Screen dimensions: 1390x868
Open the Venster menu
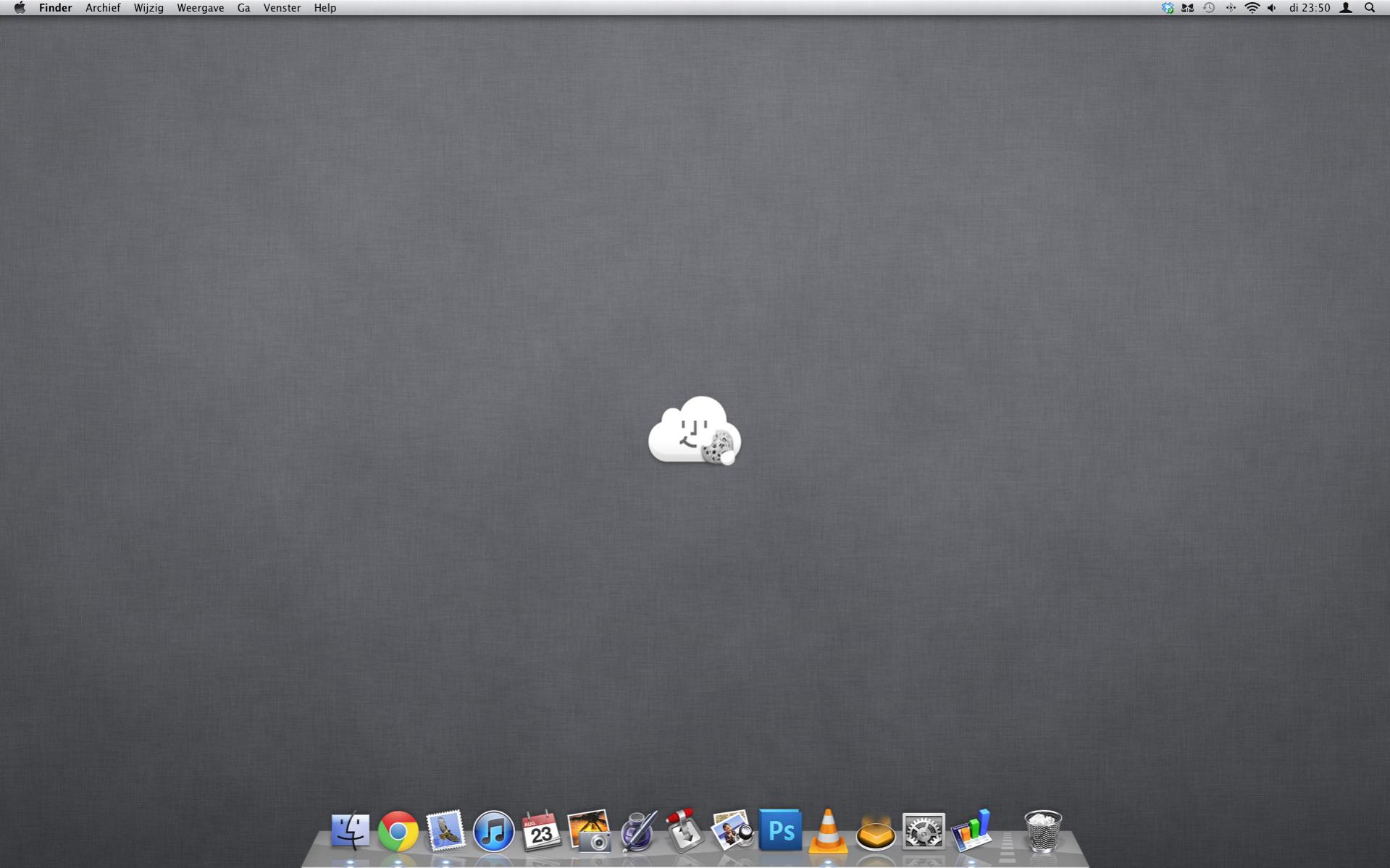[282, 8]
